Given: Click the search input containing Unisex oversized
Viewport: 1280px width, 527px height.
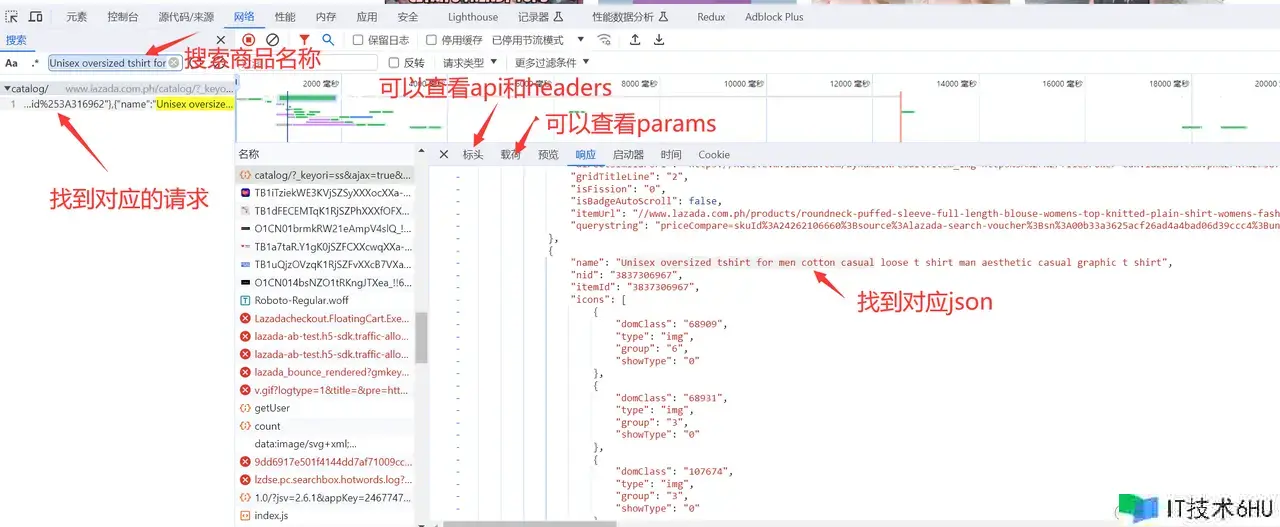Looking at the screenshot, I should click(x=108, y=63).
